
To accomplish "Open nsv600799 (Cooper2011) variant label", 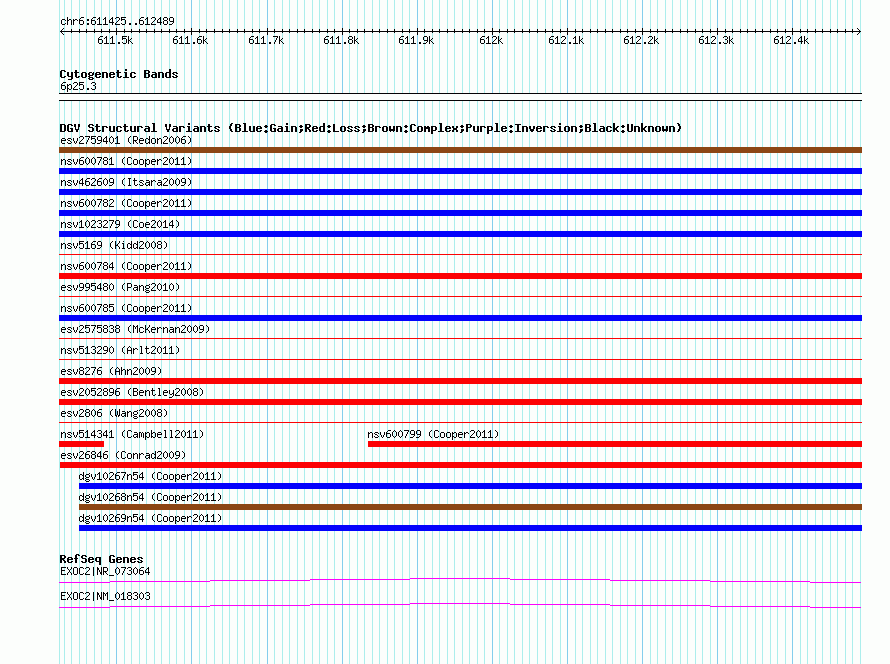I will (x=433, y=434).
